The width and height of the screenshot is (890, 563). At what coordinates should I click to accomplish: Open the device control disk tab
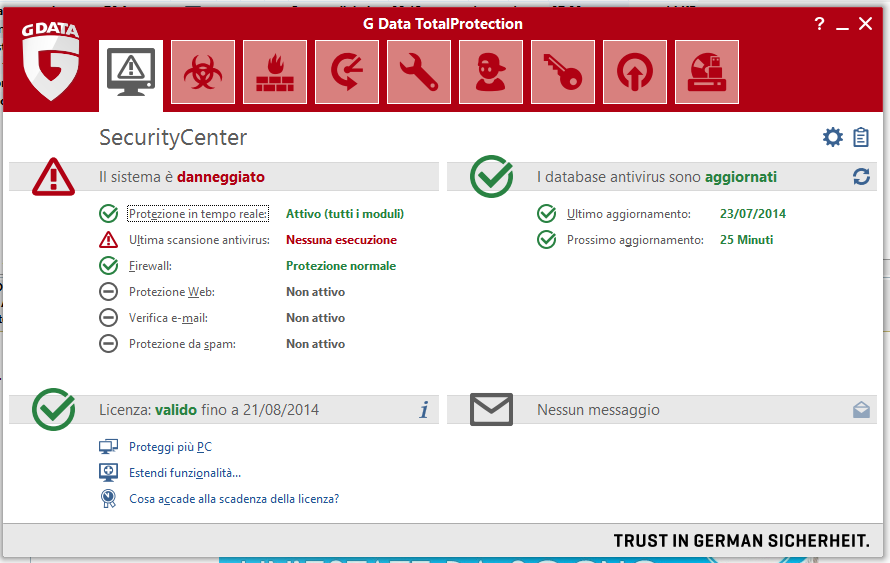coord(707,72)
